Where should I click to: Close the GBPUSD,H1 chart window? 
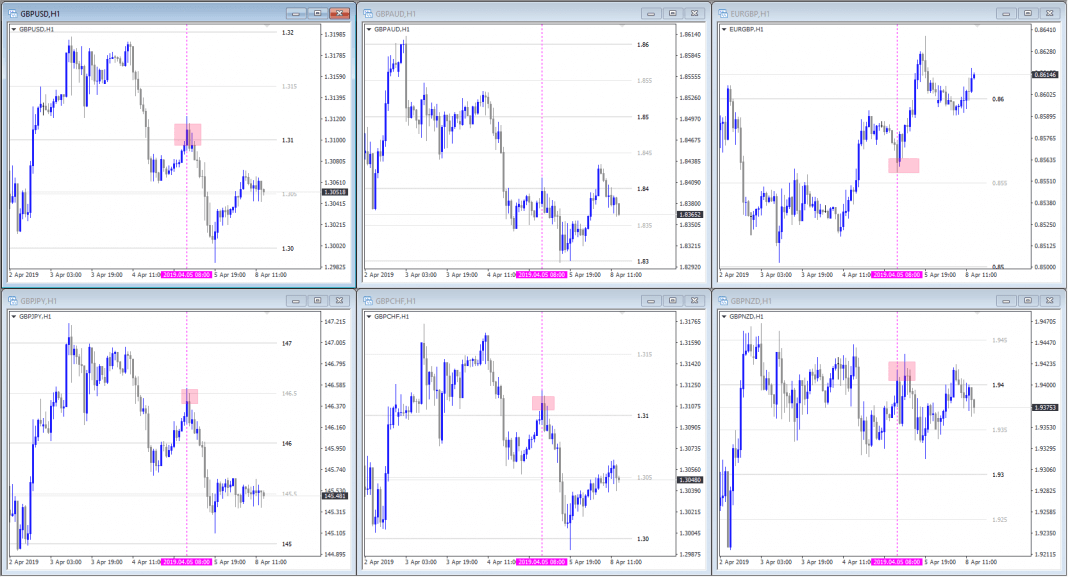coord(341,13)
